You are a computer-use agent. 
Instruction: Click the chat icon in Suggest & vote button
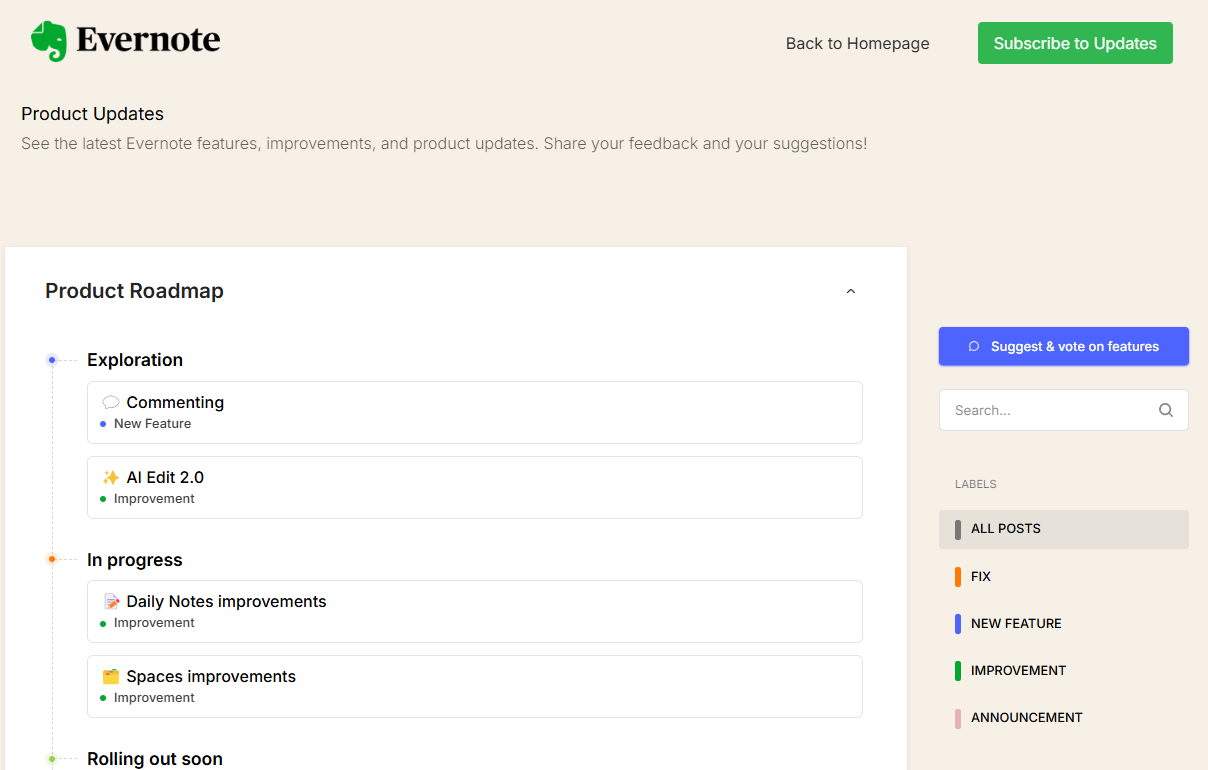[x=974, y=347]
